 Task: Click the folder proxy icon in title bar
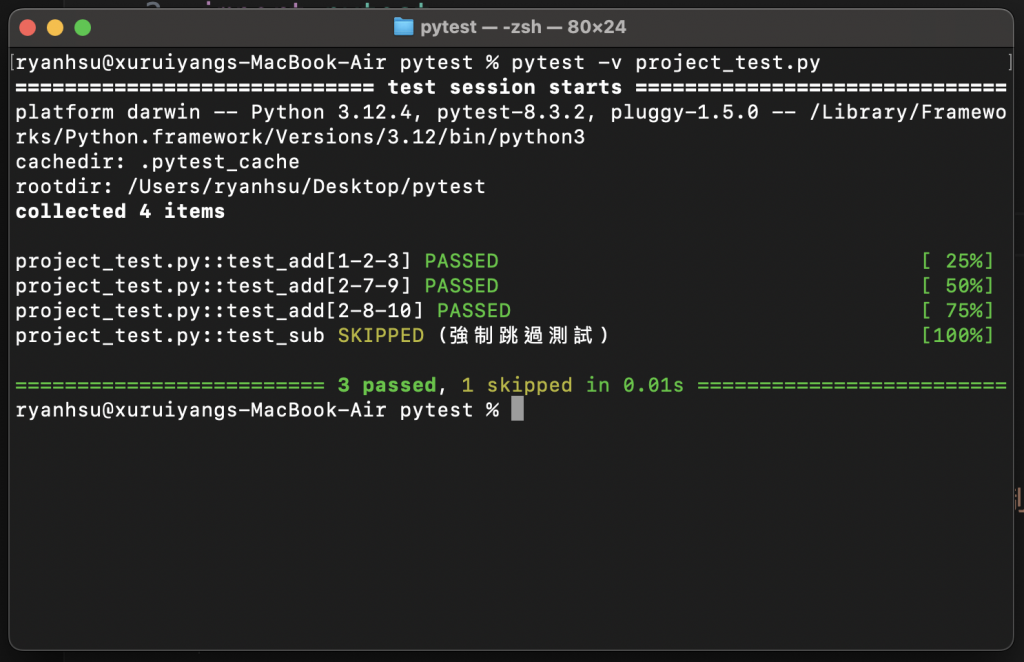tap(403, 27)
